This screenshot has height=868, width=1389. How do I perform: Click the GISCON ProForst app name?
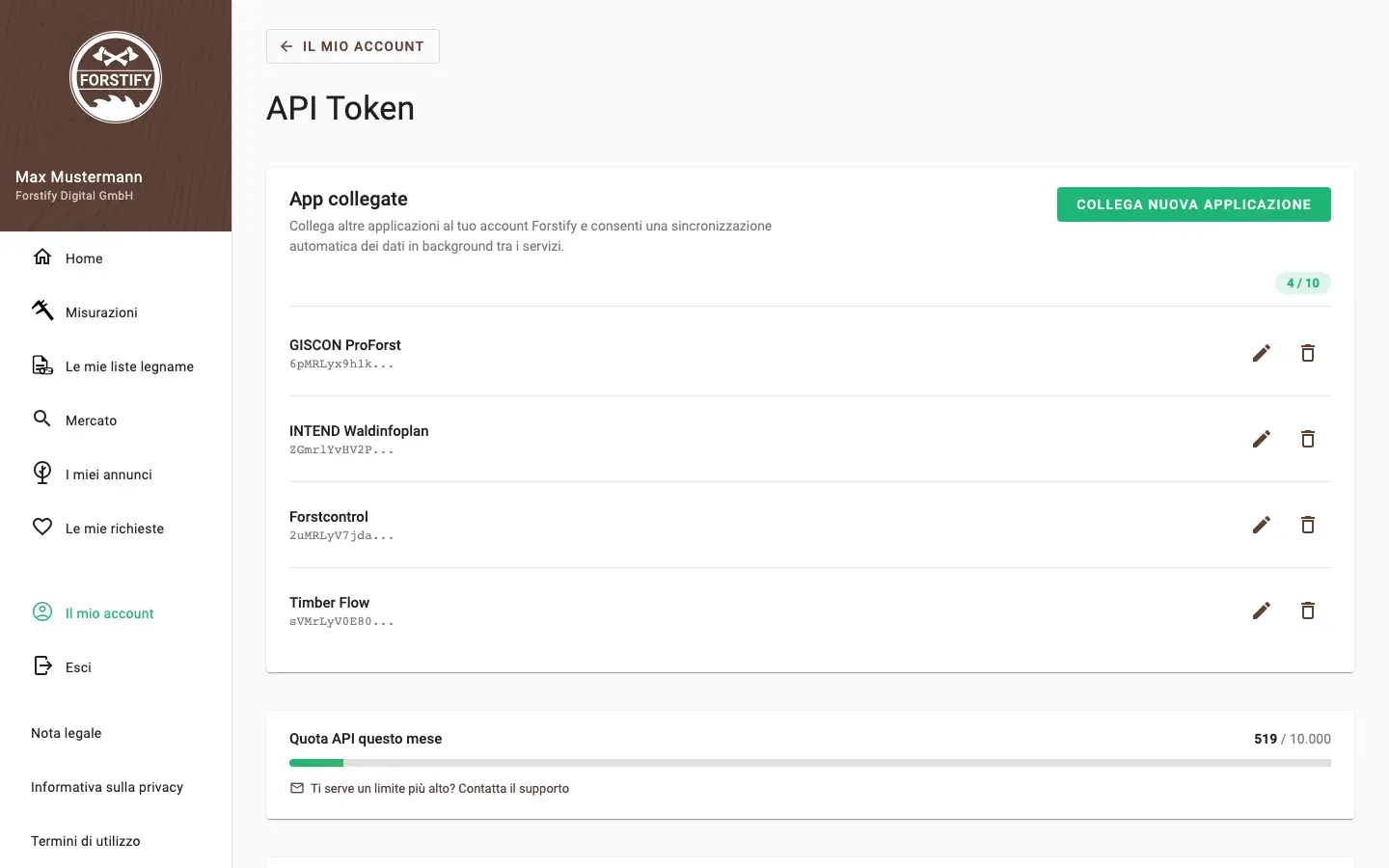click(x=345, y=344)
